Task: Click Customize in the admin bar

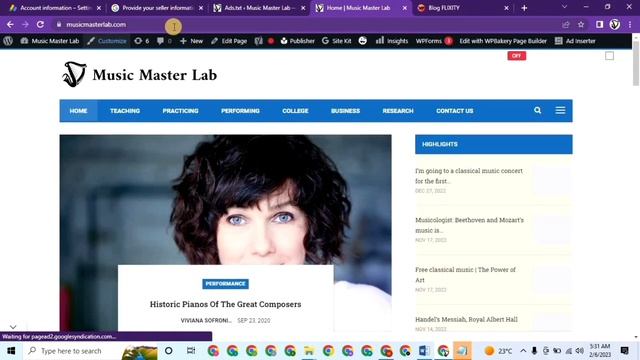Action: pos(107,41)
